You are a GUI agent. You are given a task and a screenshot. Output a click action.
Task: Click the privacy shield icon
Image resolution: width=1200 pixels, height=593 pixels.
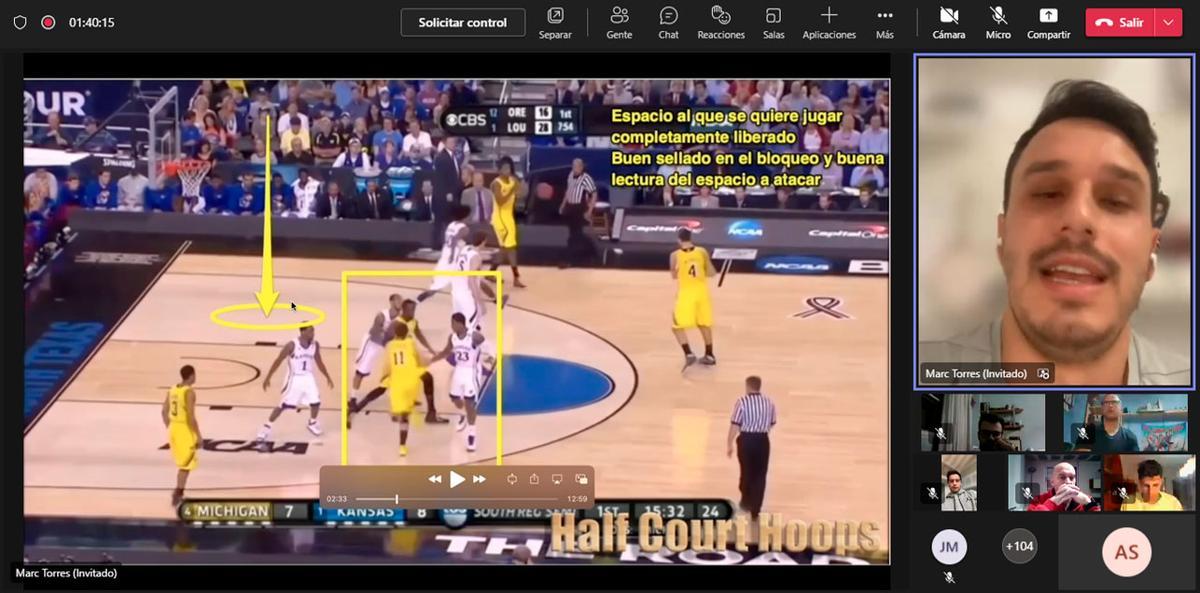[x=20, y=22]
